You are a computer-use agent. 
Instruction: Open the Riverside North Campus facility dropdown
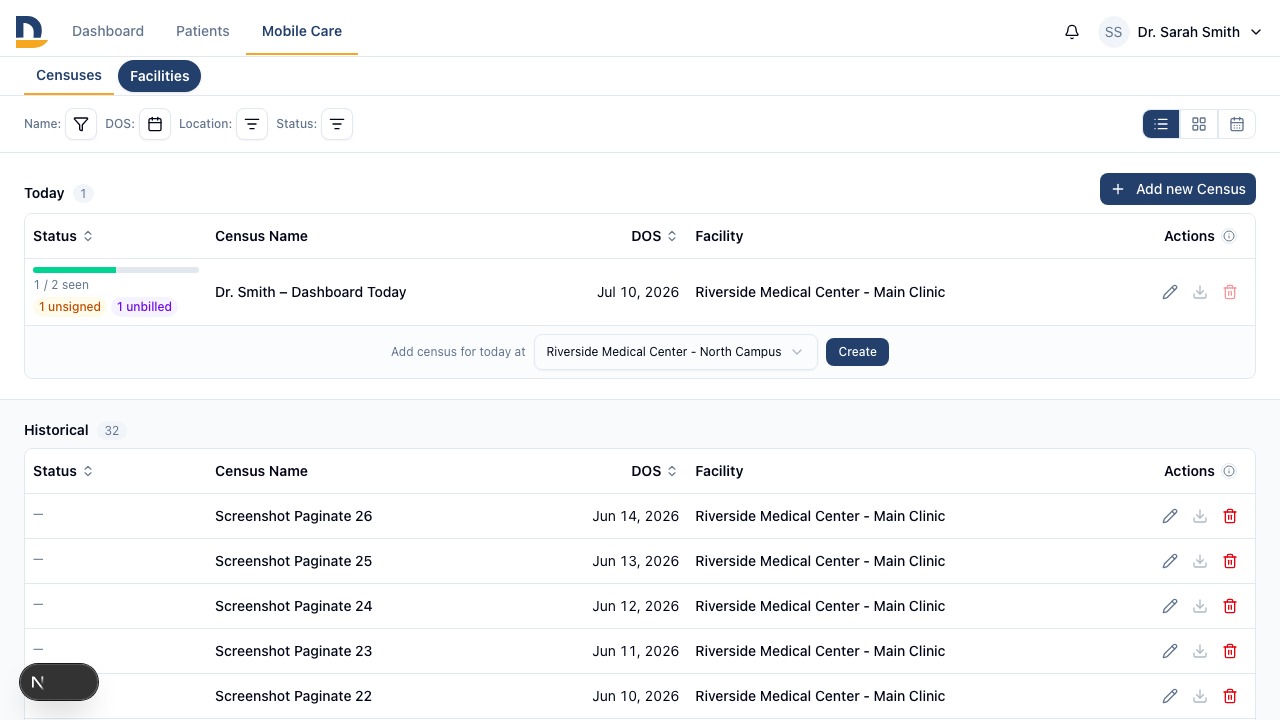click(676, 352)
